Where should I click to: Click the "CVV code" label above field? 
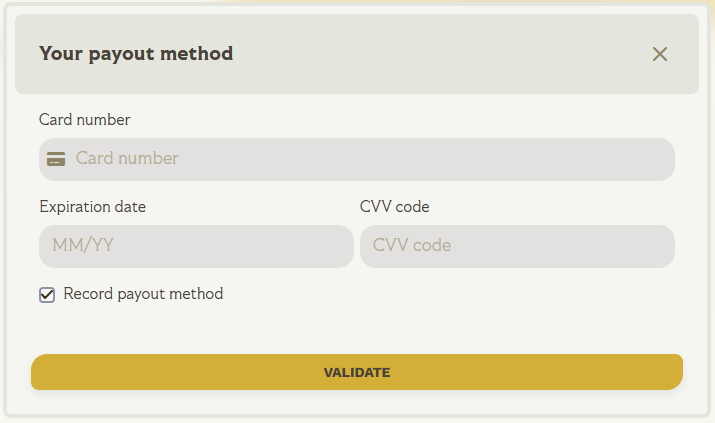pos(394,207)
